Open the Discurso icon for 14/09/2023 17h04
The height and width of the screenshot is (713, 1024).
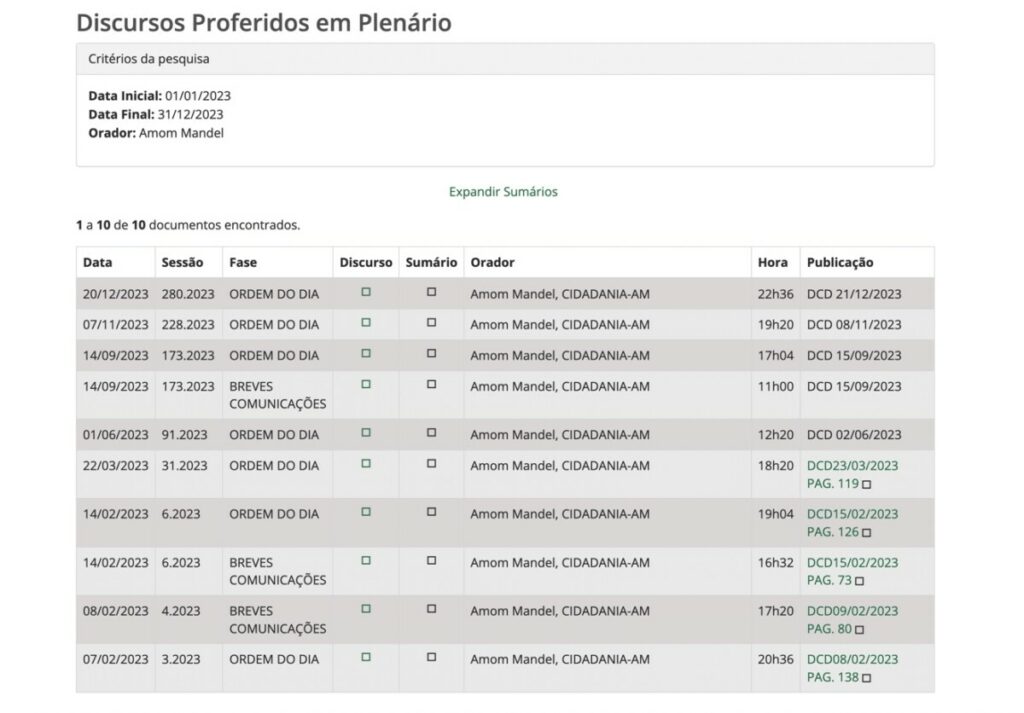pyautogui.click(x=366, y=354)
